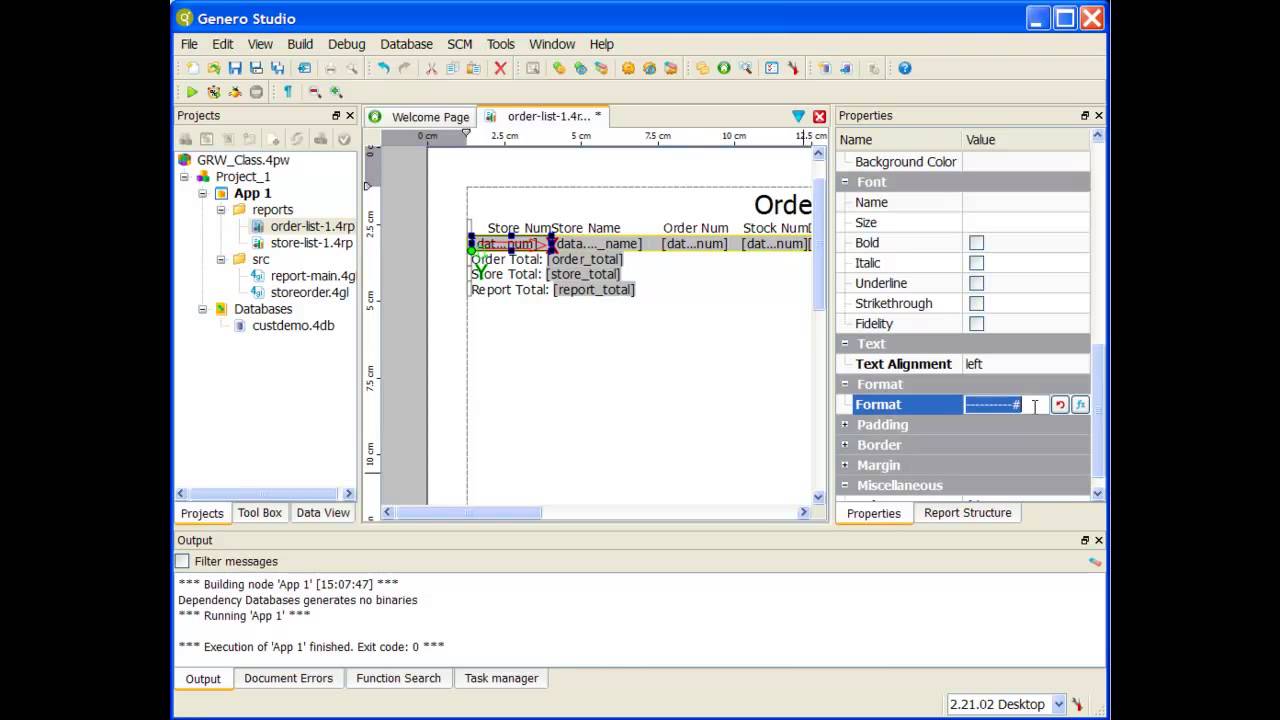Close the order-list document with red X
This screenshot has width=1280, height=720.
click(x=819, y=116)
